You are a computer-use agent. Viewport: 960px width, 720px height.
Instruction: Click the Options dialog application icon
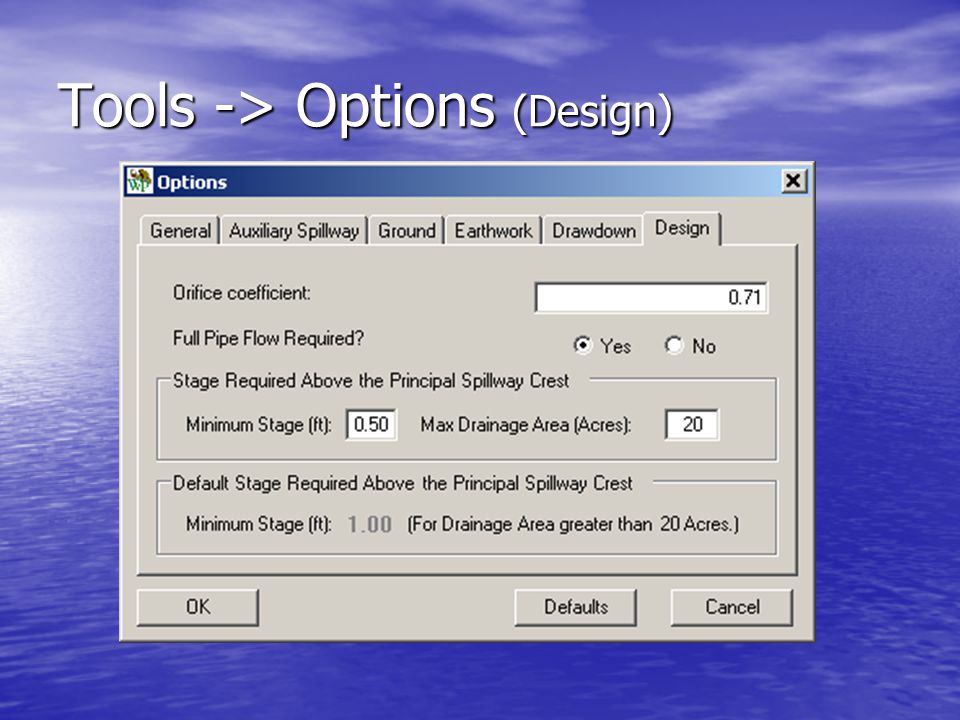pos(139,181)
